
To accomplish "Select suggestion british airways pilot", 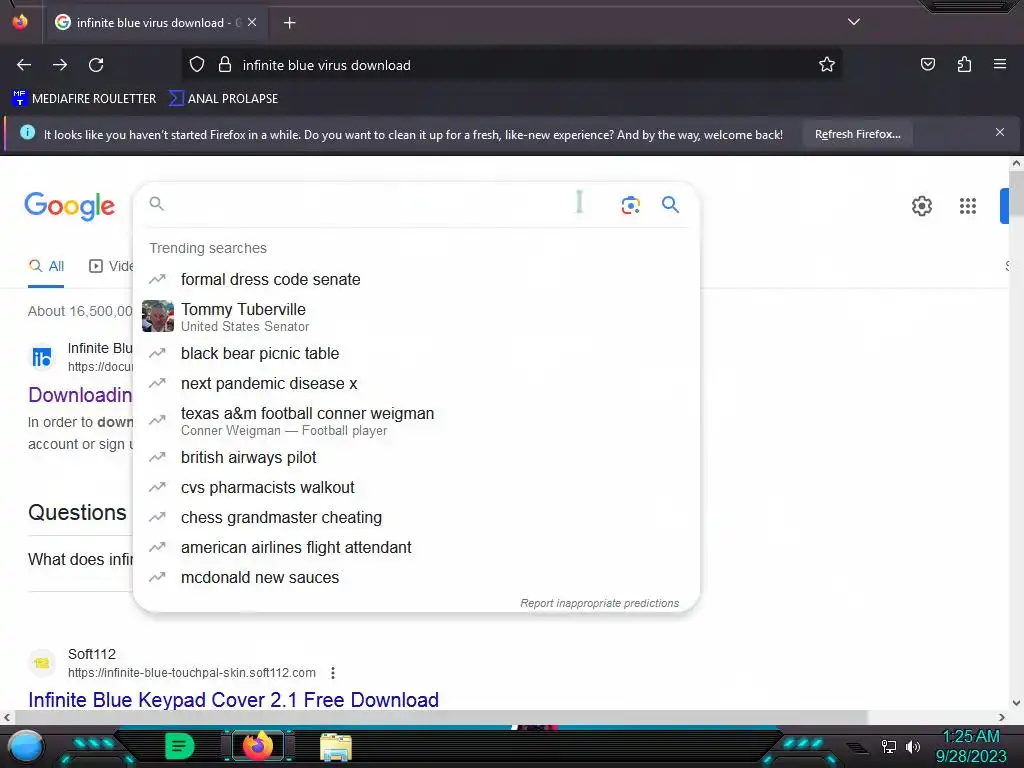I will [416, 457].
